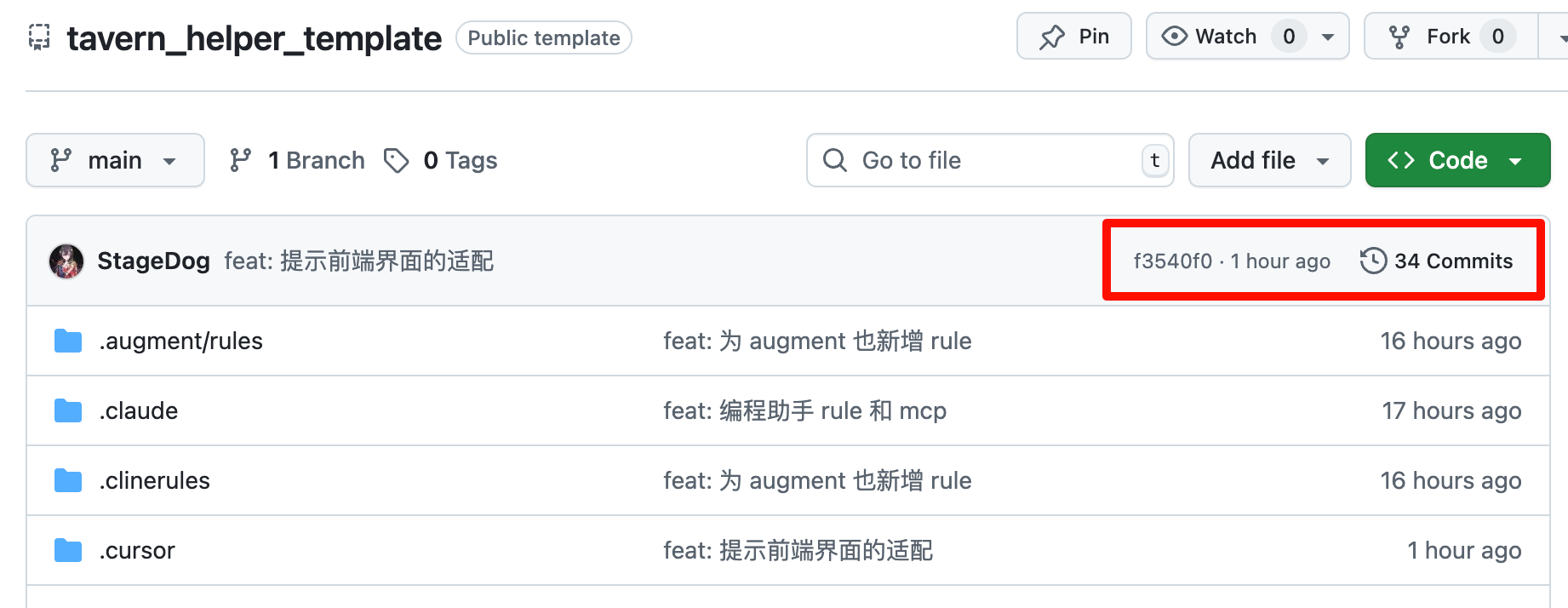Fork the repository with Fork button

tap(1451, 36)
